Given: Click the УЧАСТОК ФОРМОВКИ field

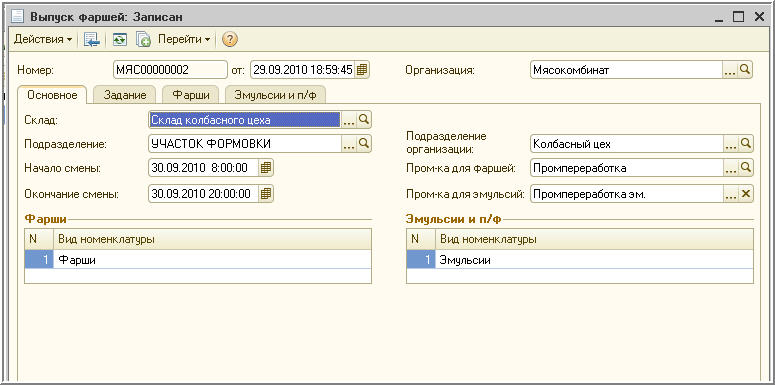Looking at the screenshot, I should [245, 144].
